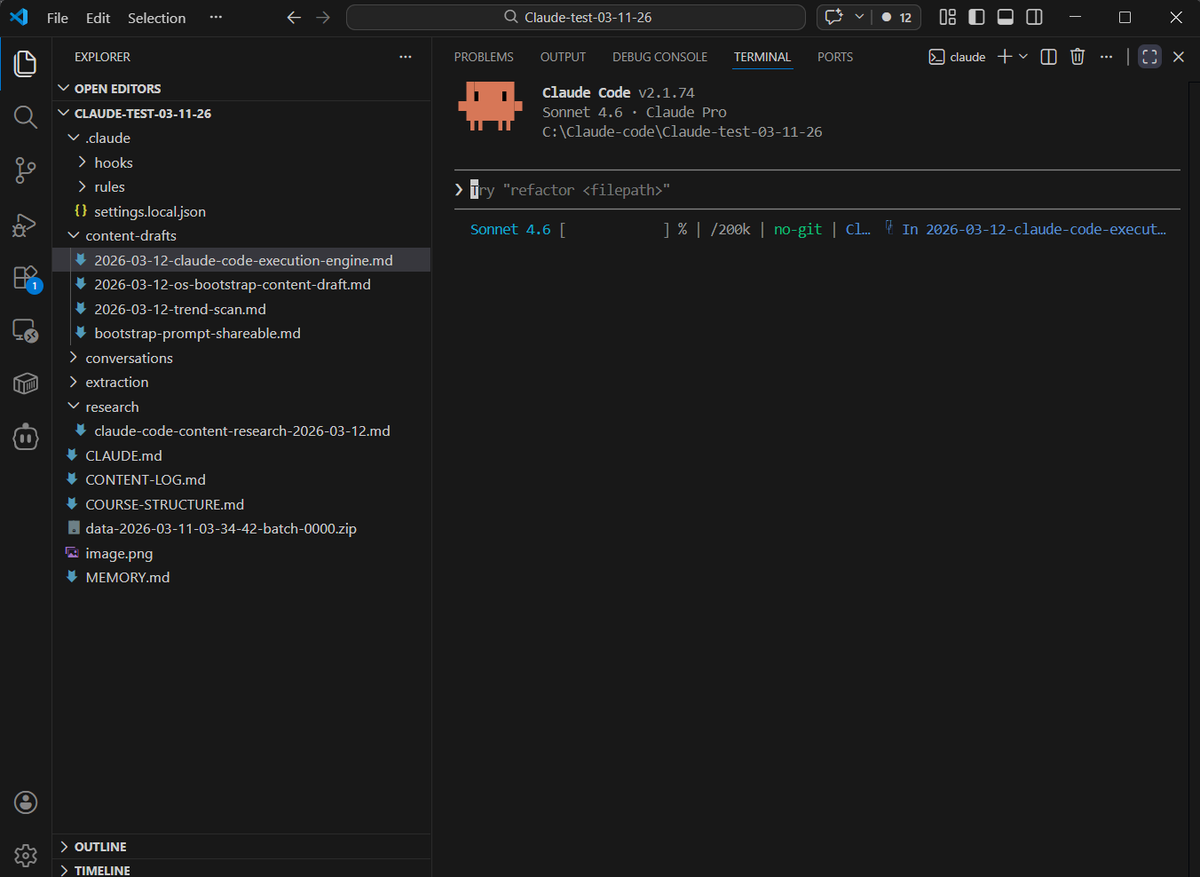The height and width of the screenshot is (877, 1200).
Task: Open the Customize Layout icon
Action: coord(947,17)
